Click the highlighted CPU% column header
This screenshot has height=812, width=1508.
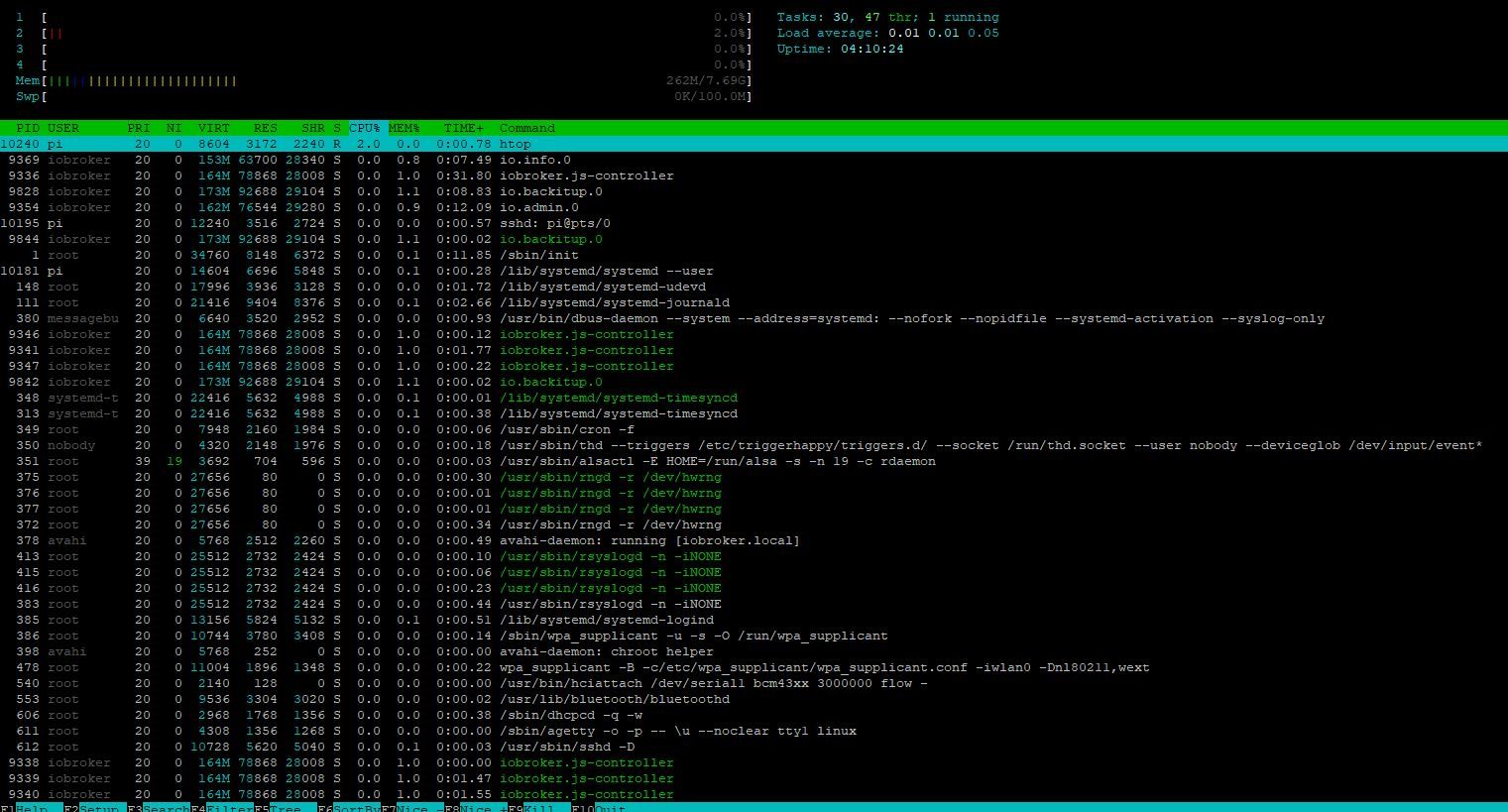tap(365, 128)
